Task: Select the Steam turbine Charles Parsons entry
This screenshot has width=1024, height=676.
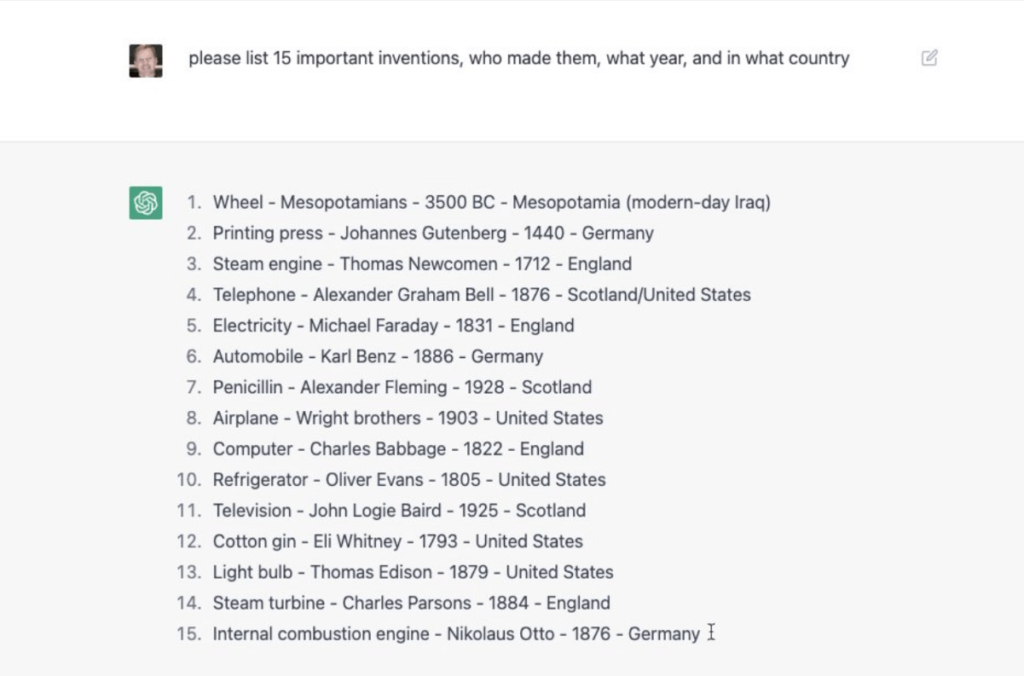Action: (x=410, y=604)
